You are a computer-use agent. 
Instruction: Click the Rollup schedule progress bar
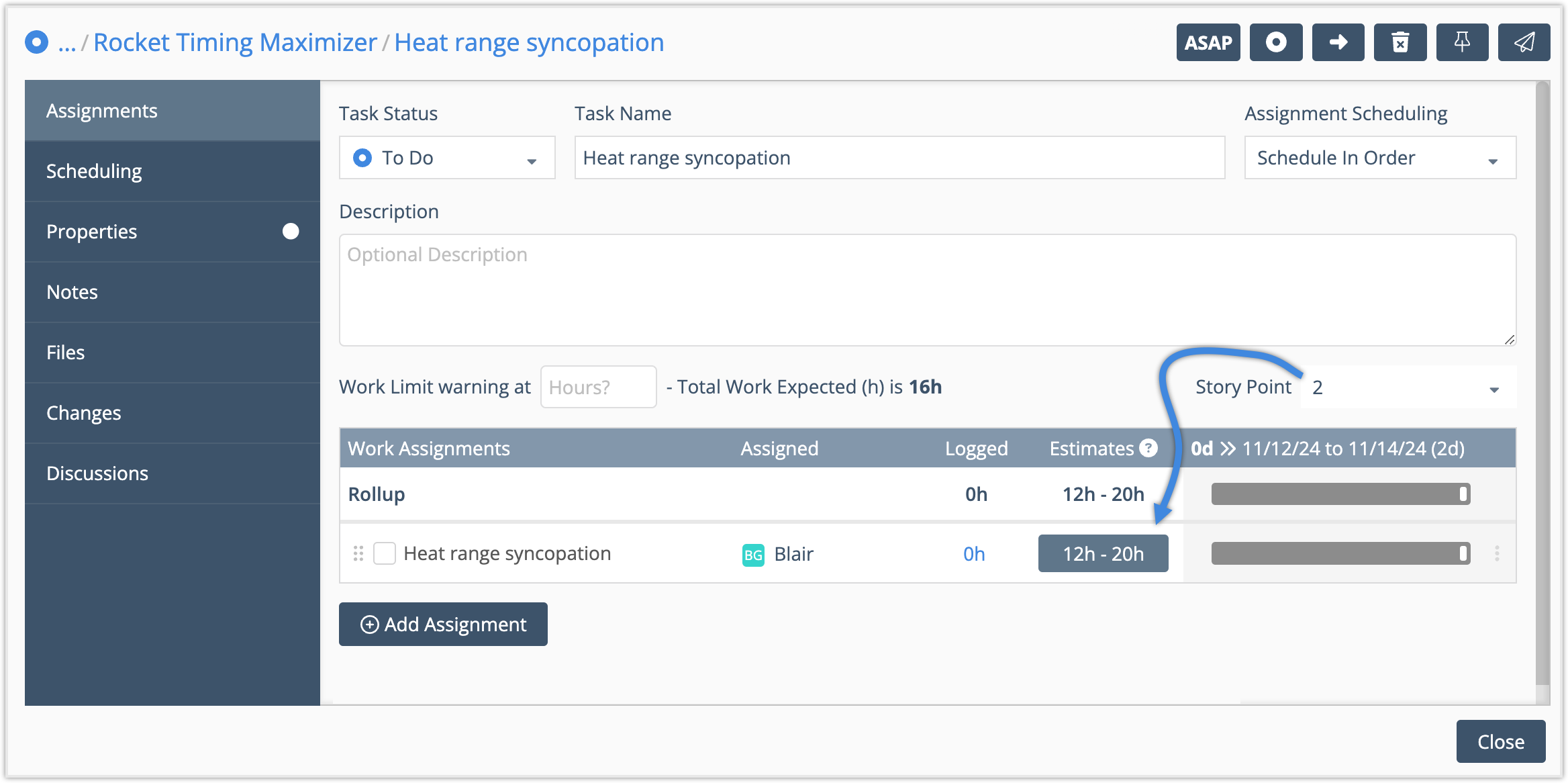click(x=1340, y=494)
